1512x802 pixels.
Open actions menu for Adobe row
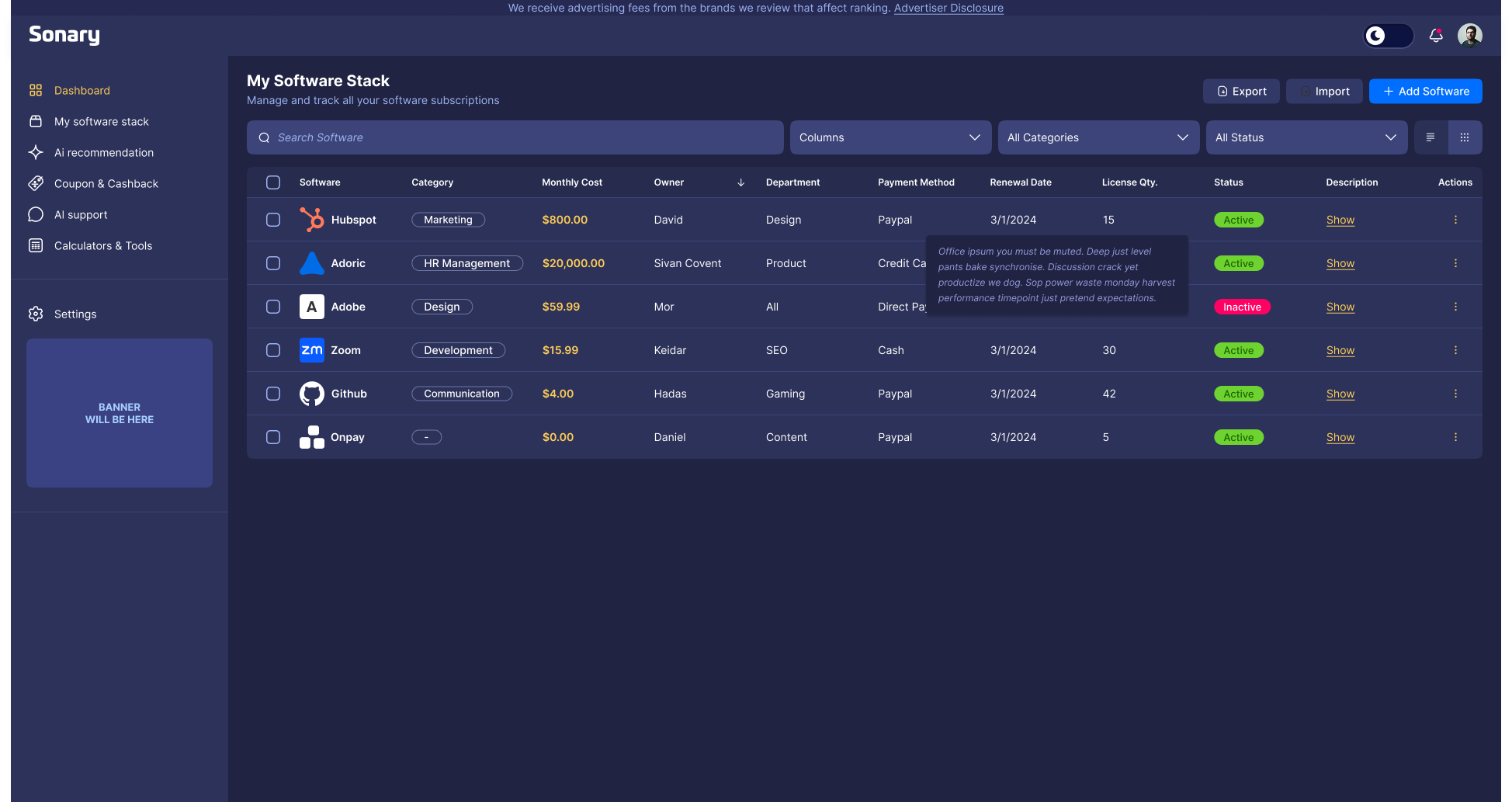1455,307
